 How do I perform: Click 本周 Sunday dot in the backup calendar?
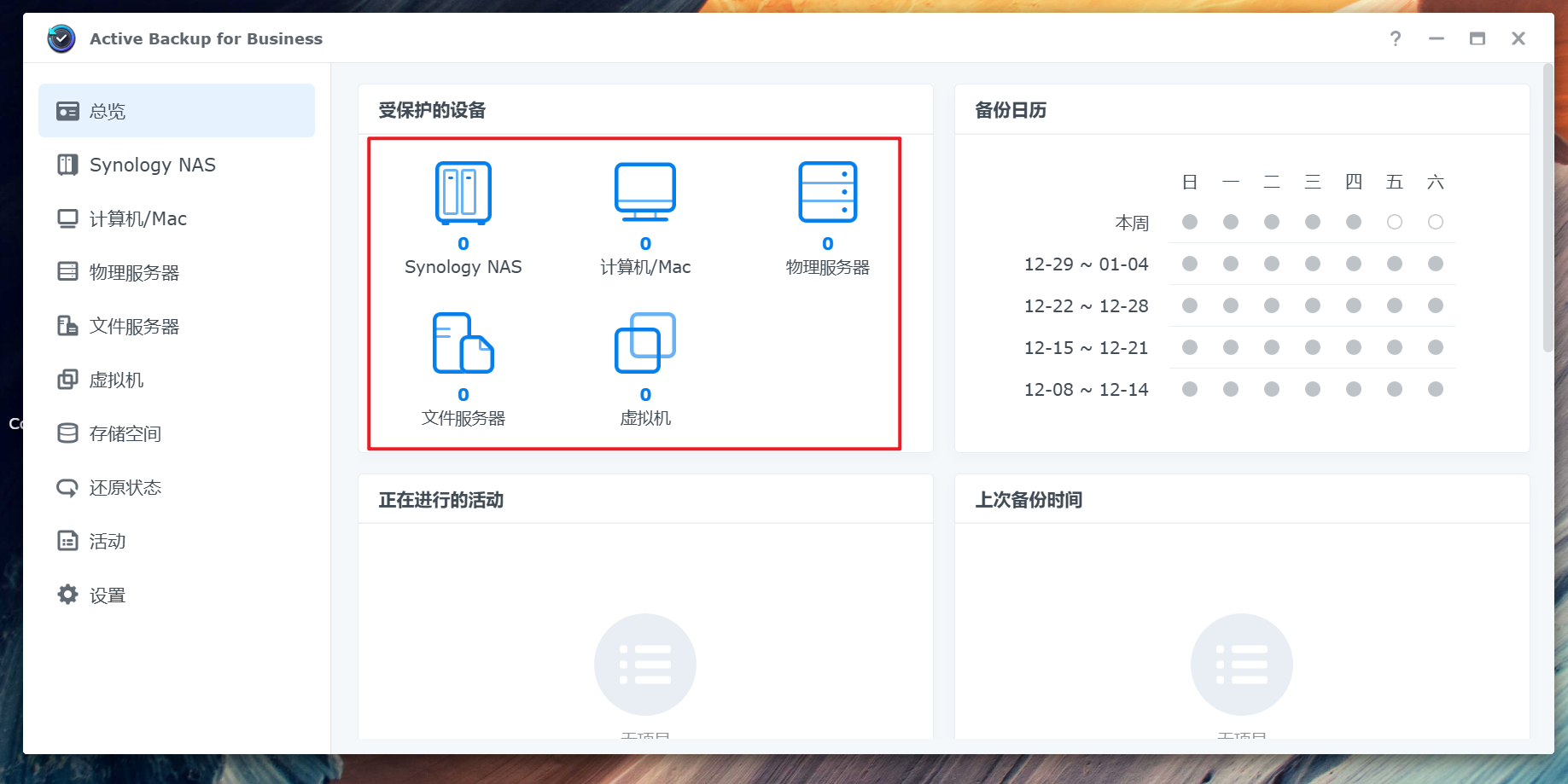click(1190, 222)
